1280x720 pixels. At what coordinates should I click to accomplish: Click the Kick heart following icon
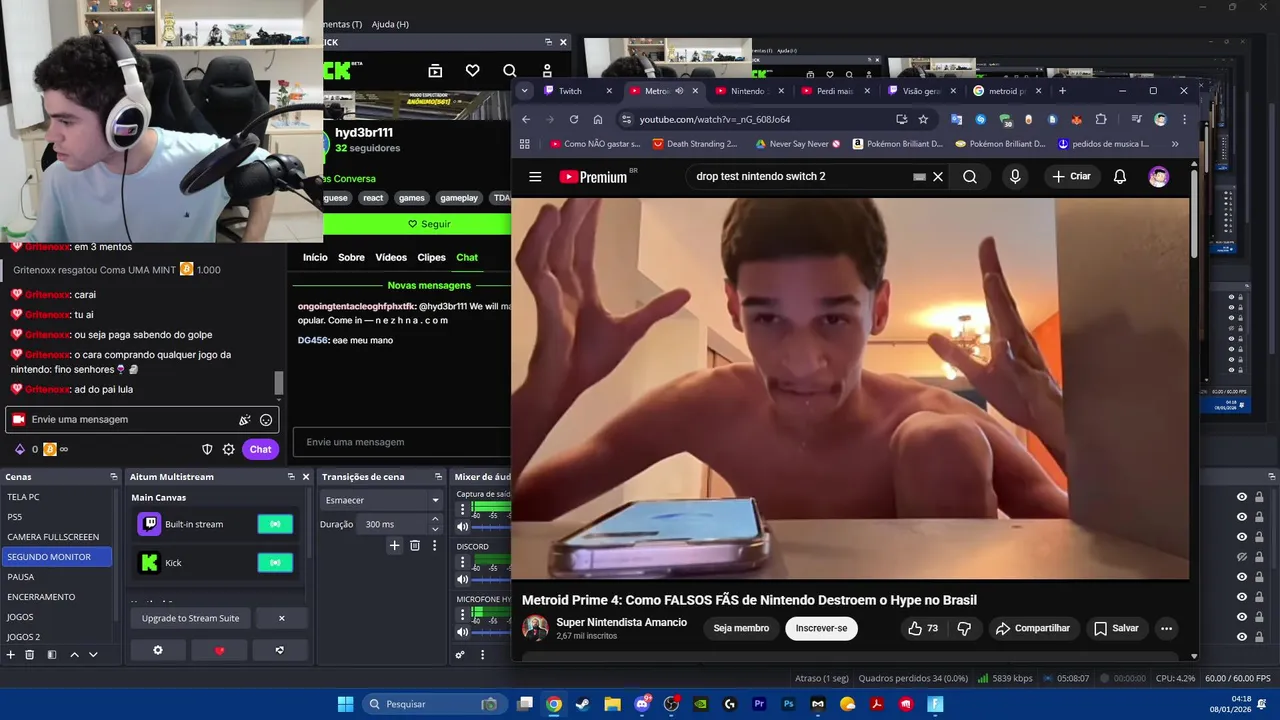472,71
